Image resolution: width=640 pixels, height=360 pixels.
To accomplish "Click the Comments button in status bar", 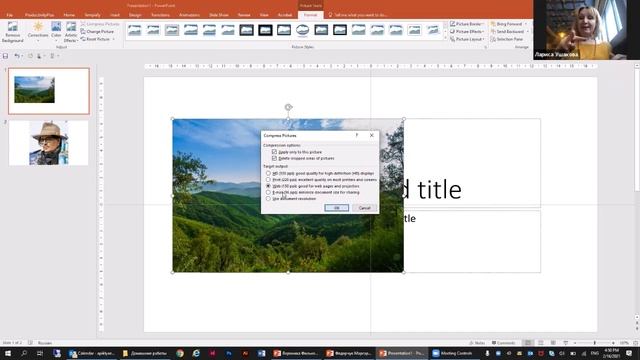I will coord(504,343).
